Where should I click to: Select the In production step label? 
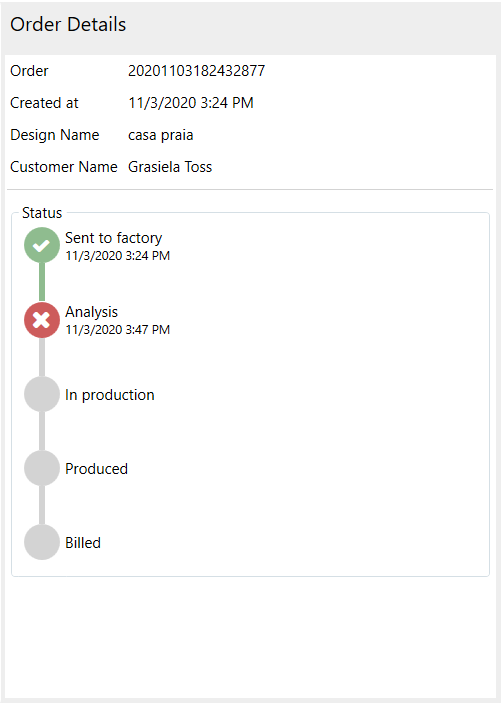click(110, 395)
